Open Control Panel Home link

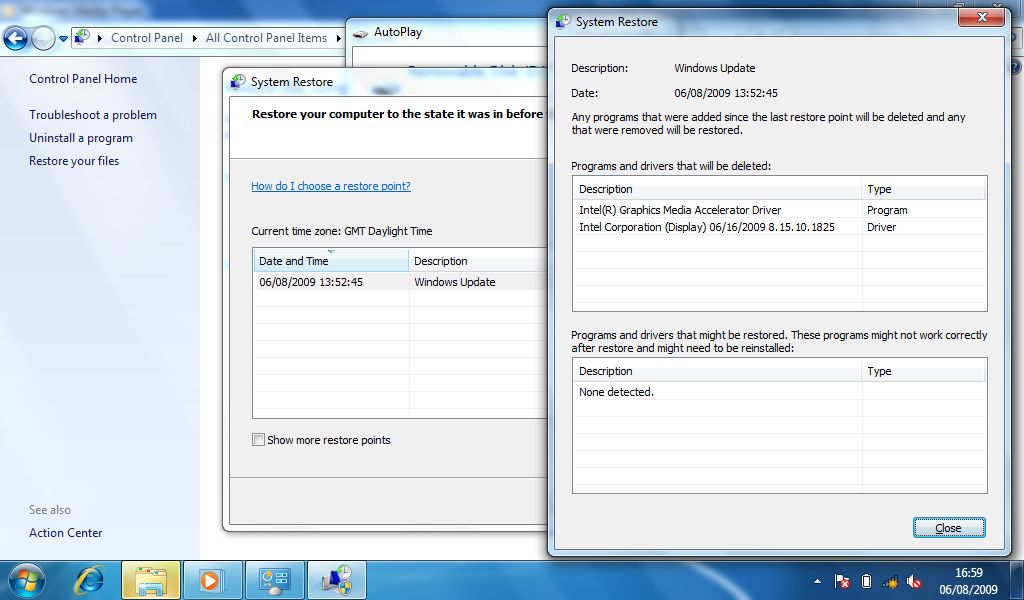83,79
